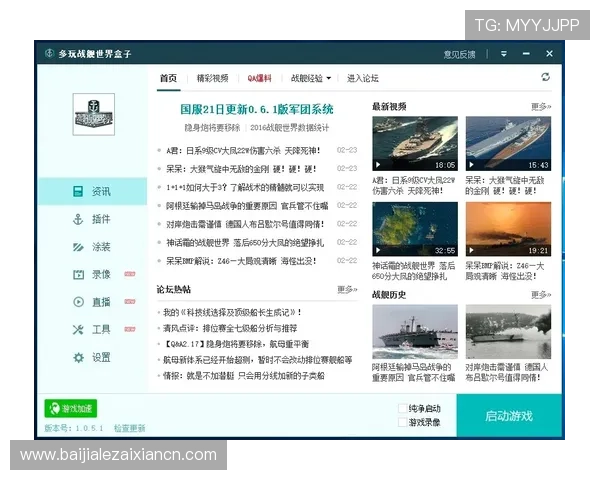Open the 工具 tools wrench icon
Viewport: 600px width, 480px height.
[78, 330]
